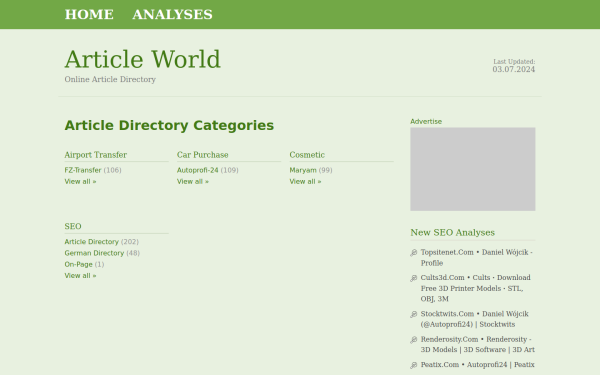This screenshot has width=600, height=375.
Task: Click the magnifier icon beside Topsitenet.Com
Action: tap(413, 253)
